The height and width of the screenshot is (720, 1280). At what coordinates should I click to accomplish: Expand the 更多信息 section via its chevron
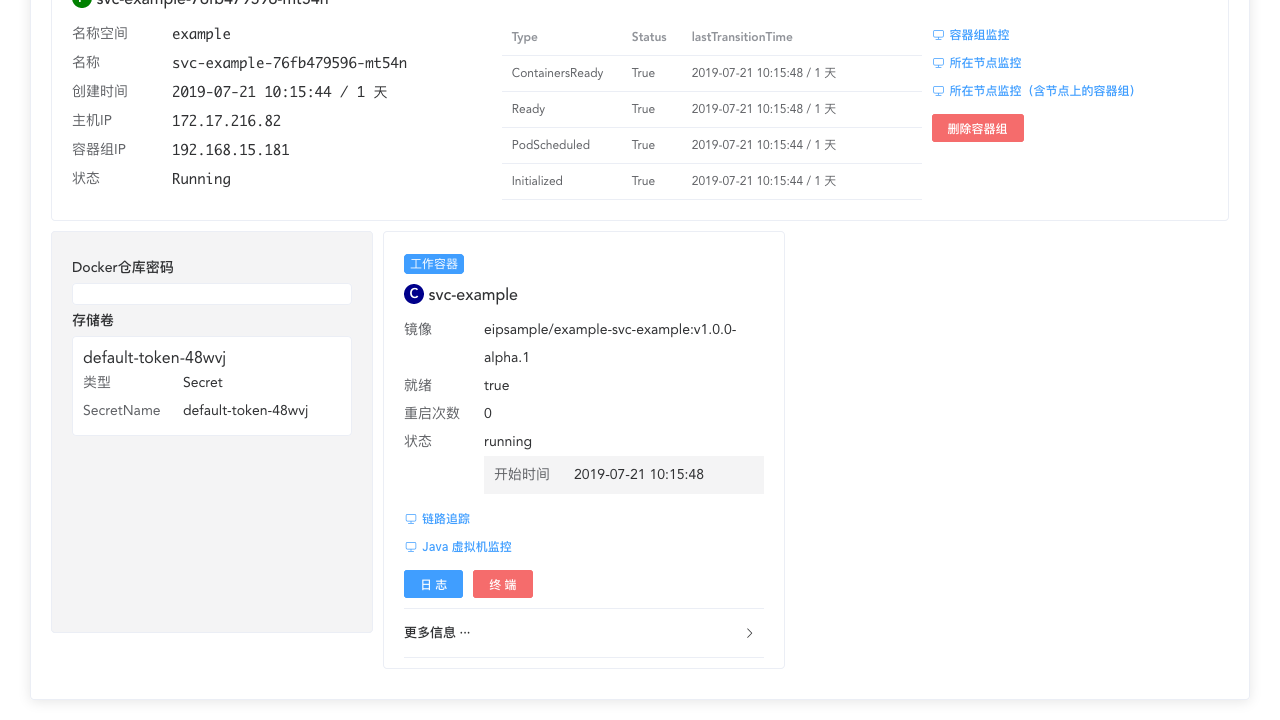pos(749,632)
